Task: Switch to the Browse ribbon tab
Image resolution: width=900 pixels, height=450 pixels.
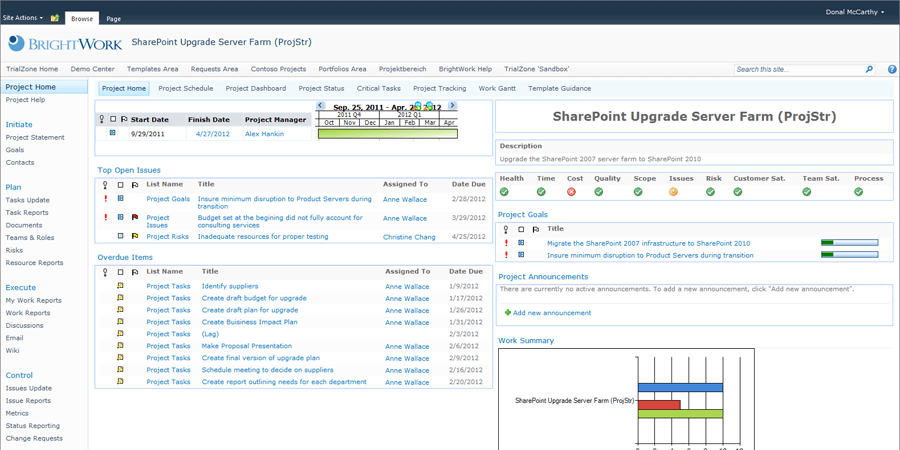Action: pos(82,19)
